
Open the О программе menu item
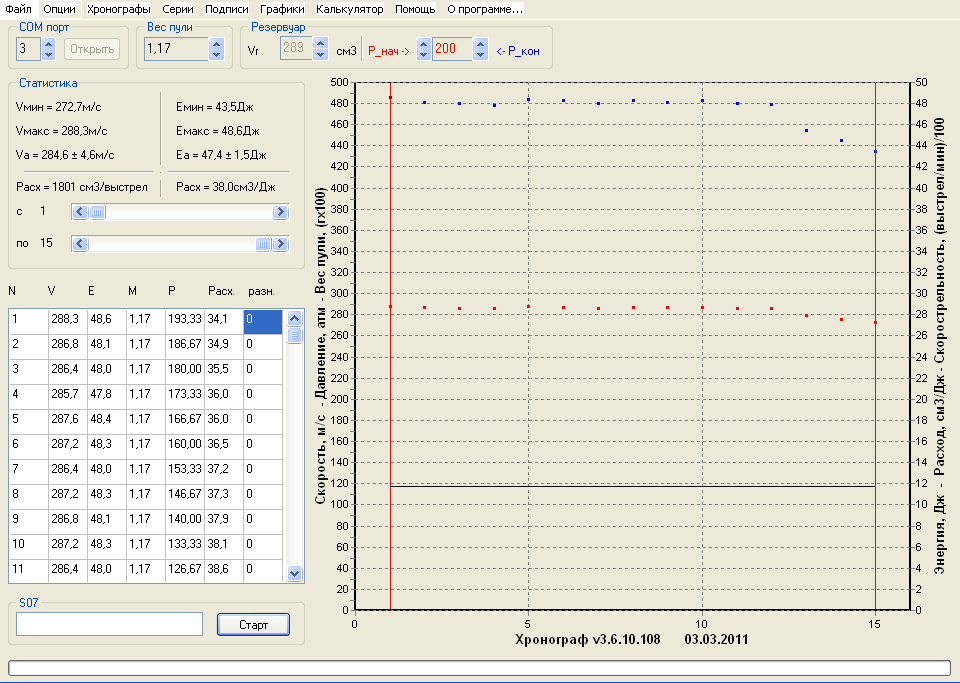484,9
